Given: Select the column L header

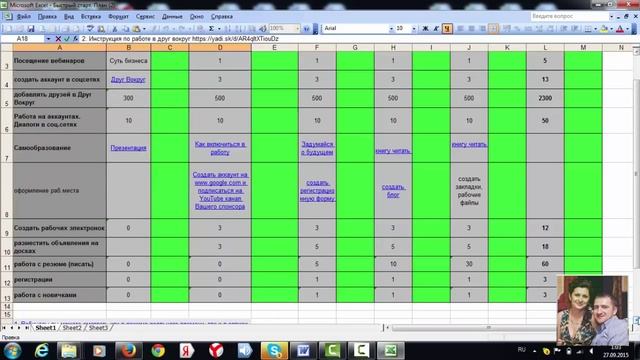Looking at the screenshot, I should point(545,48).
